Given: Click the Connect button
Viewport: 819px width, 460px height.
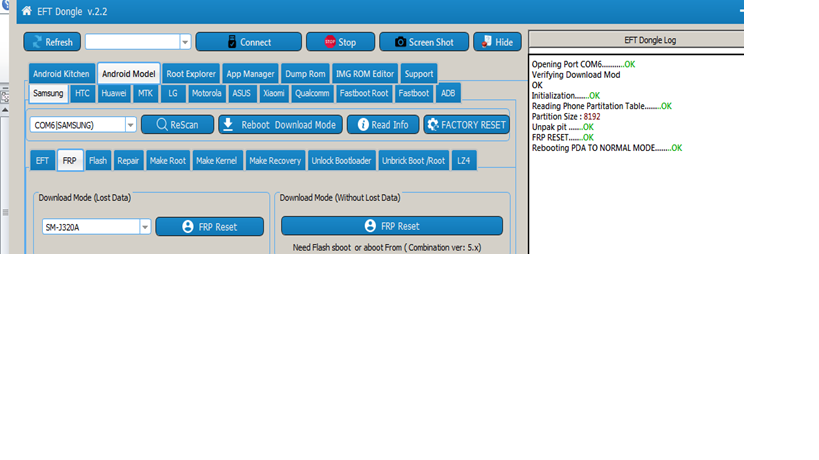Looking at the screenshot, I should pyautogui.click(x=249, y=42).
